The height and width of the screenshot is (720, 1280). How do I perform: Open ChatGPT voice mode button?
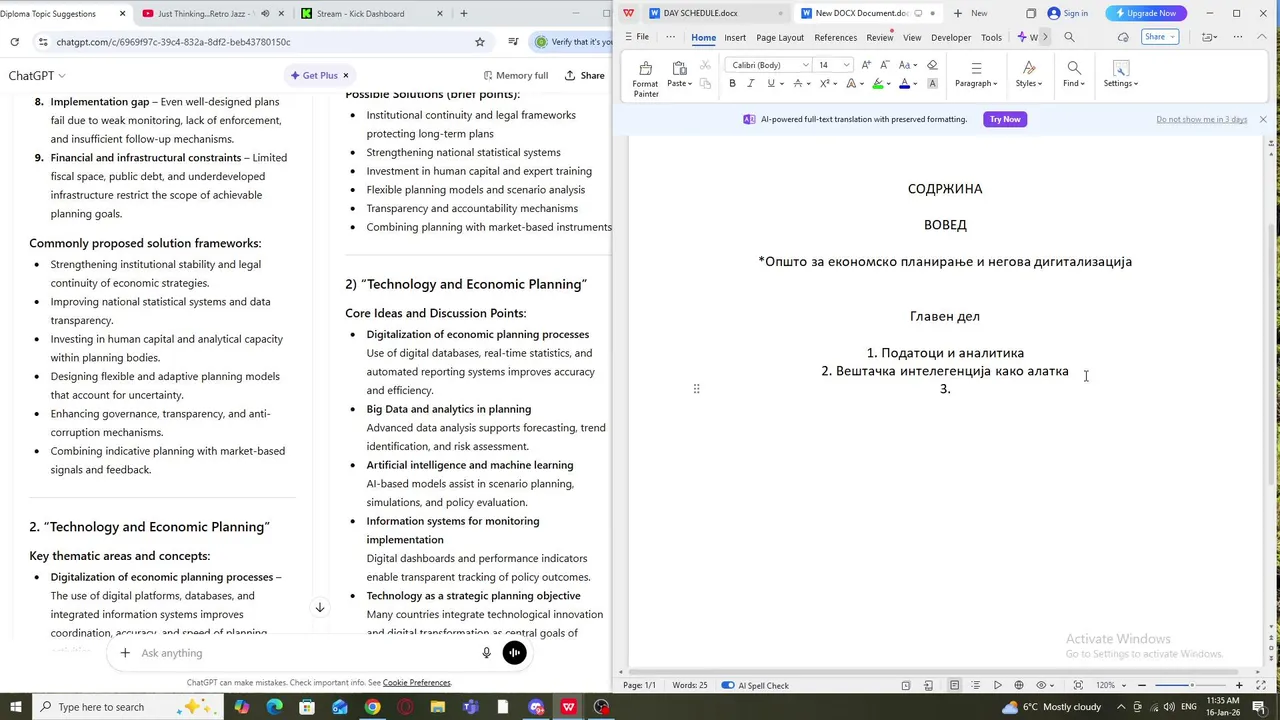(514, 653)
